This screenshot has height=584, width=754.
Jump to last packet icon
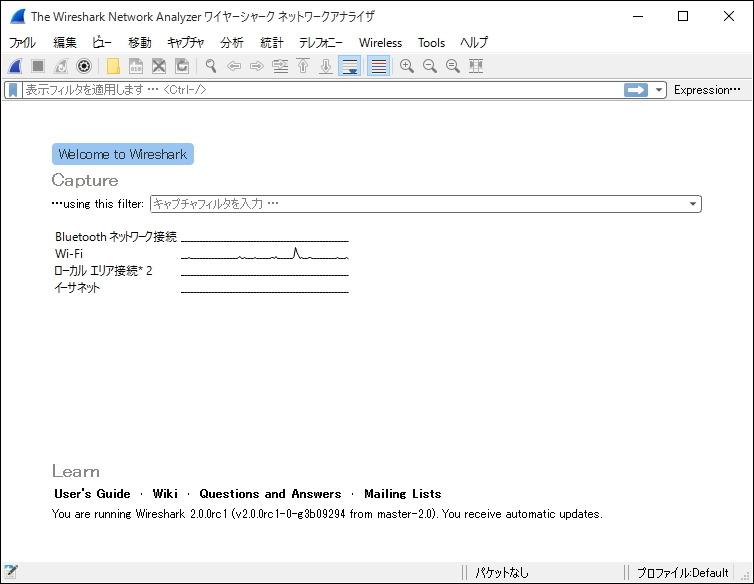tap(326, 66)
